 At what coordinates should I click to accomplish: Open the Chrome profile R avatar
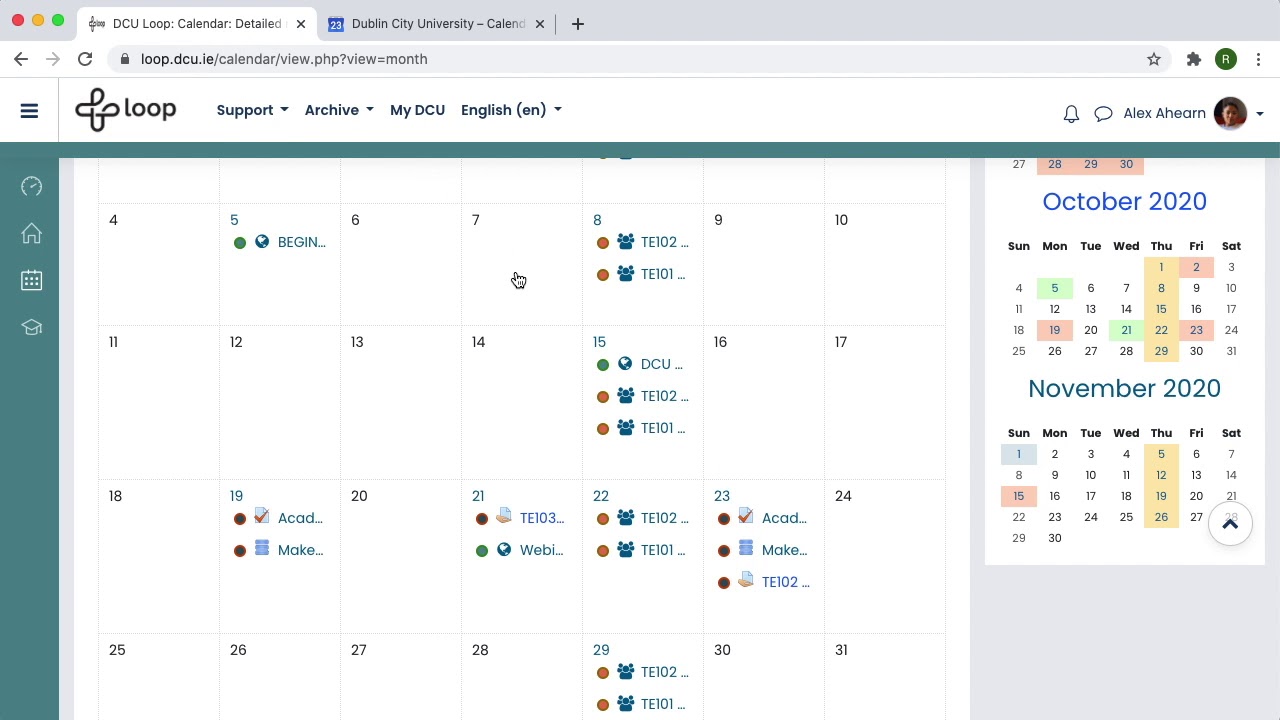[x=1226, y=59]
